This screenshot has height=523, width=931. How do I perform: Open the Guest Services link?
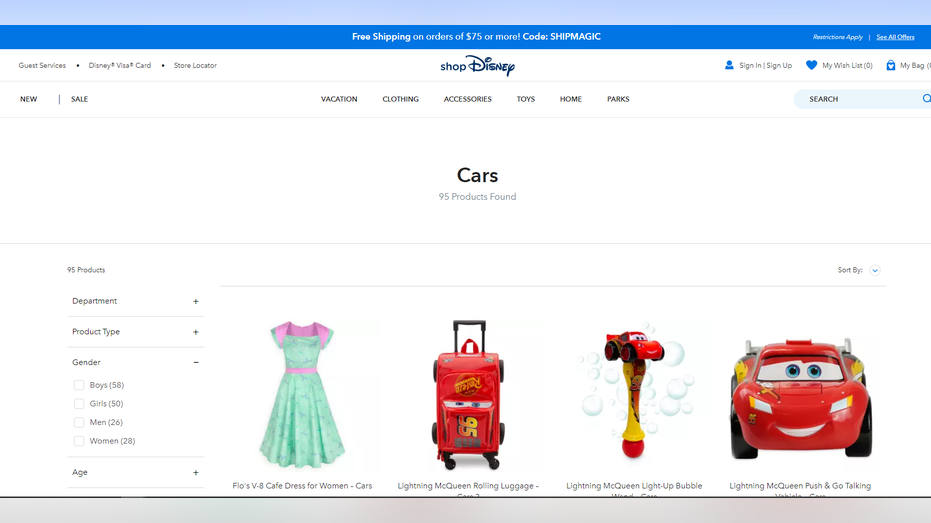point(42,65)
